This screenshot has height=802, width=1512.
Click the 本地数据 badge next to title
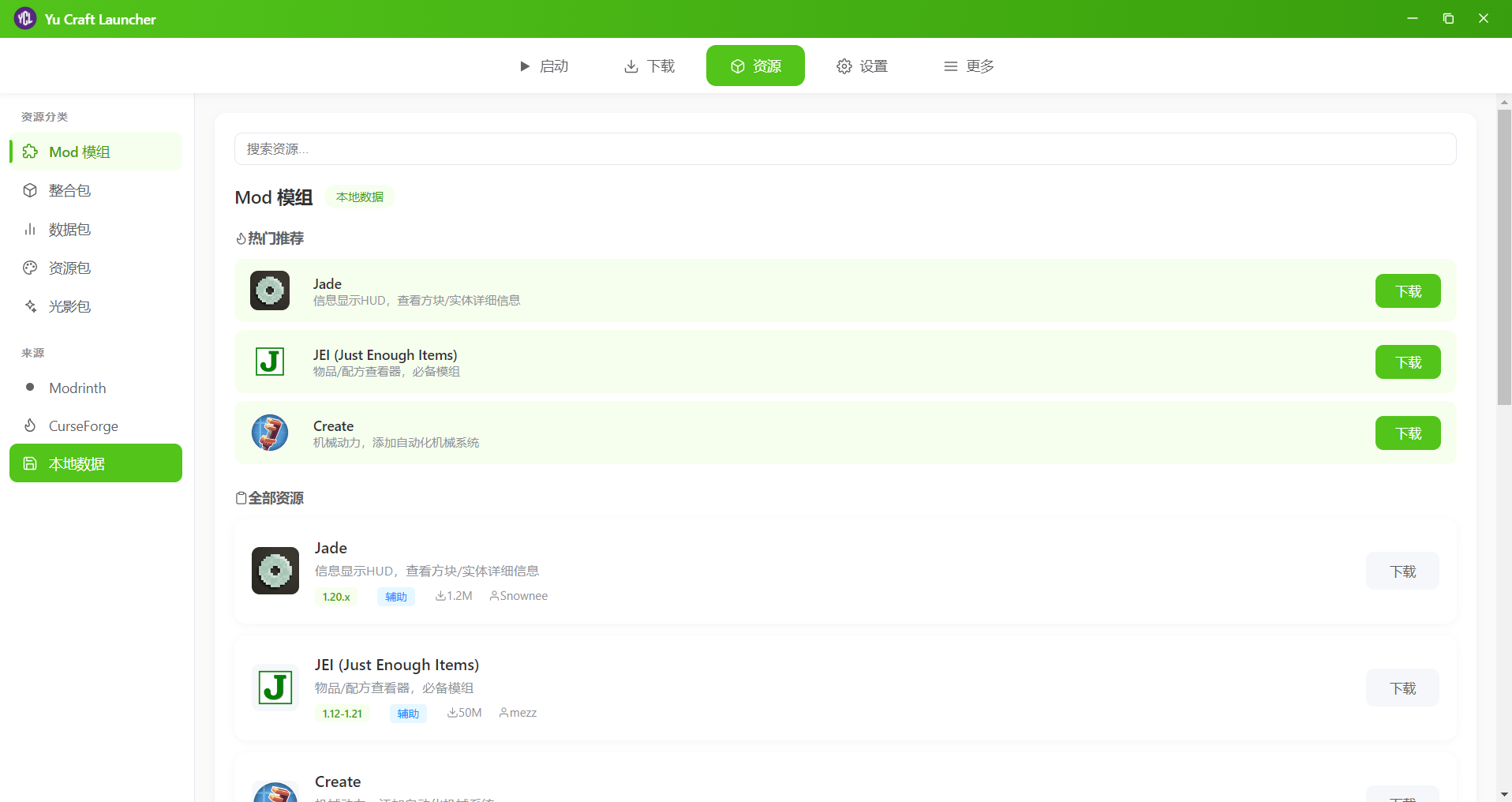point(360,197)
